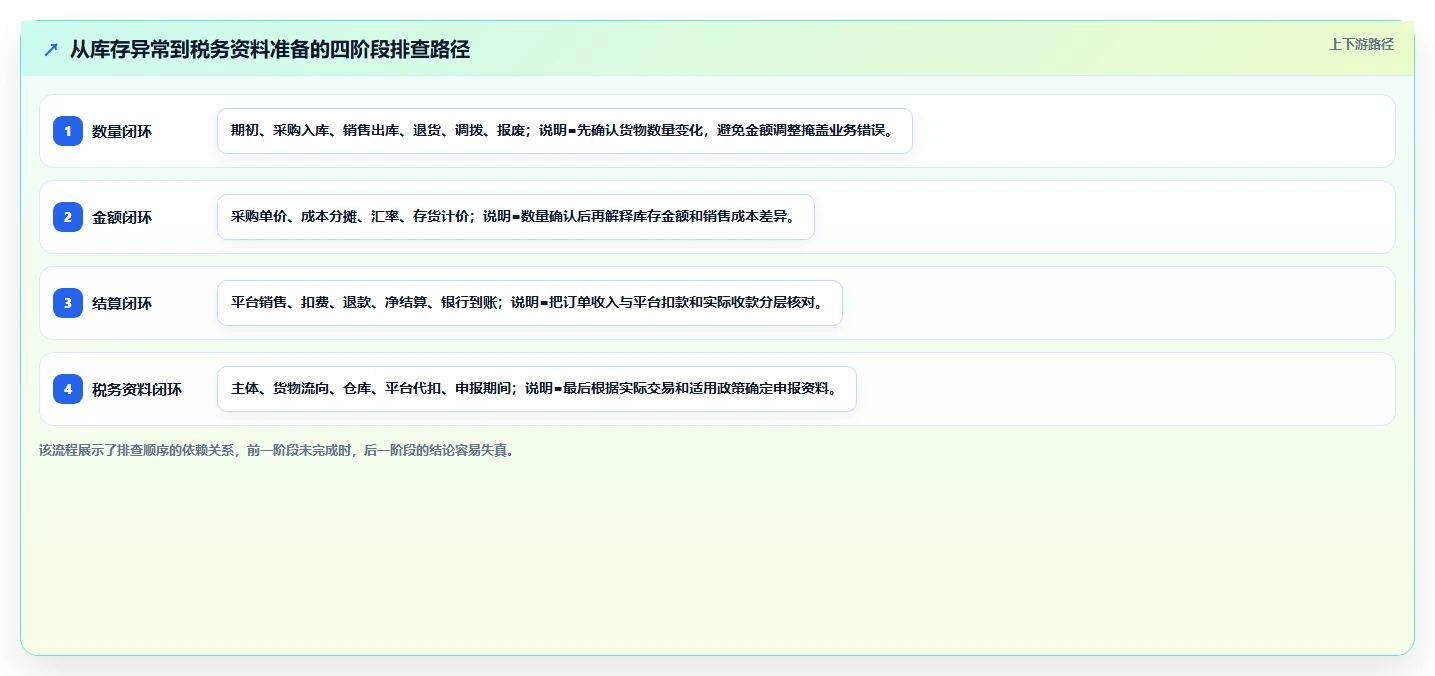Screen dimensions: 1435x676
Task: Open the description box starting 期初、采购入库
Action: pos(565,131)
